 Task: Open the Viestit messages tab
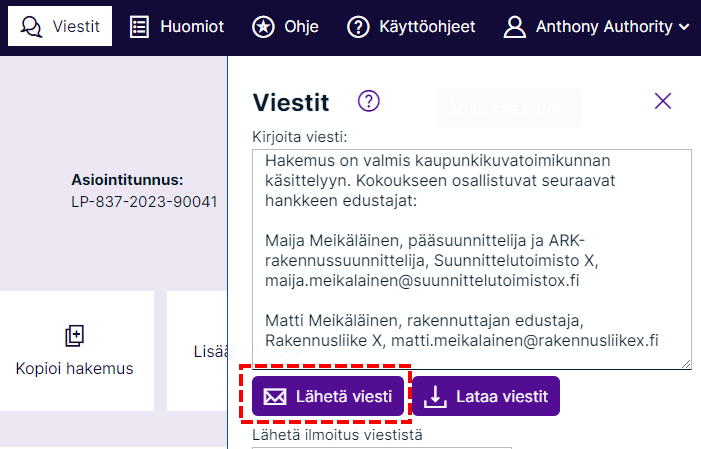(x=61, y=26)
